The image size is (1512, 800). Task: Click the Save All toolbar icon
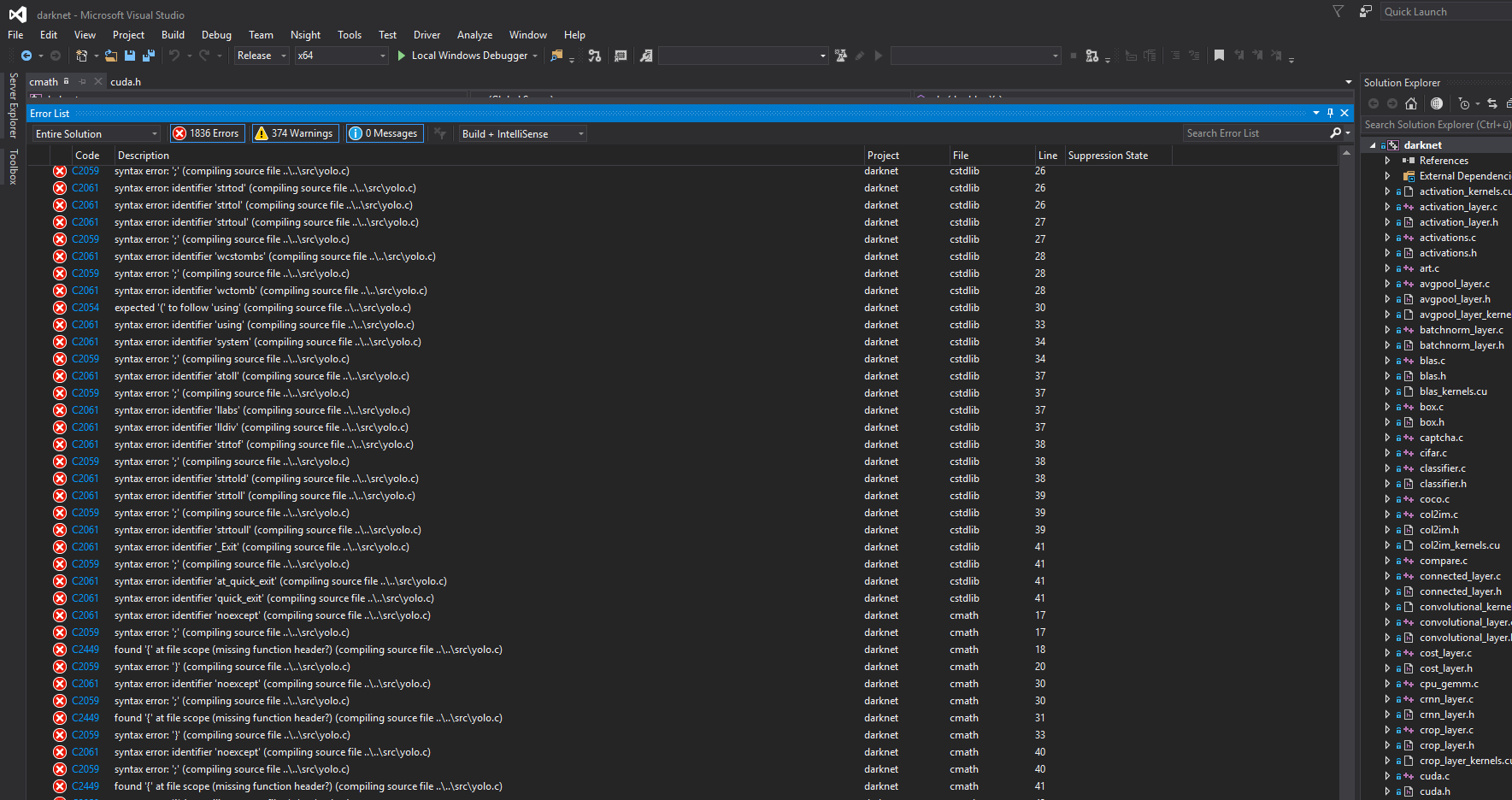click(148, 56)
